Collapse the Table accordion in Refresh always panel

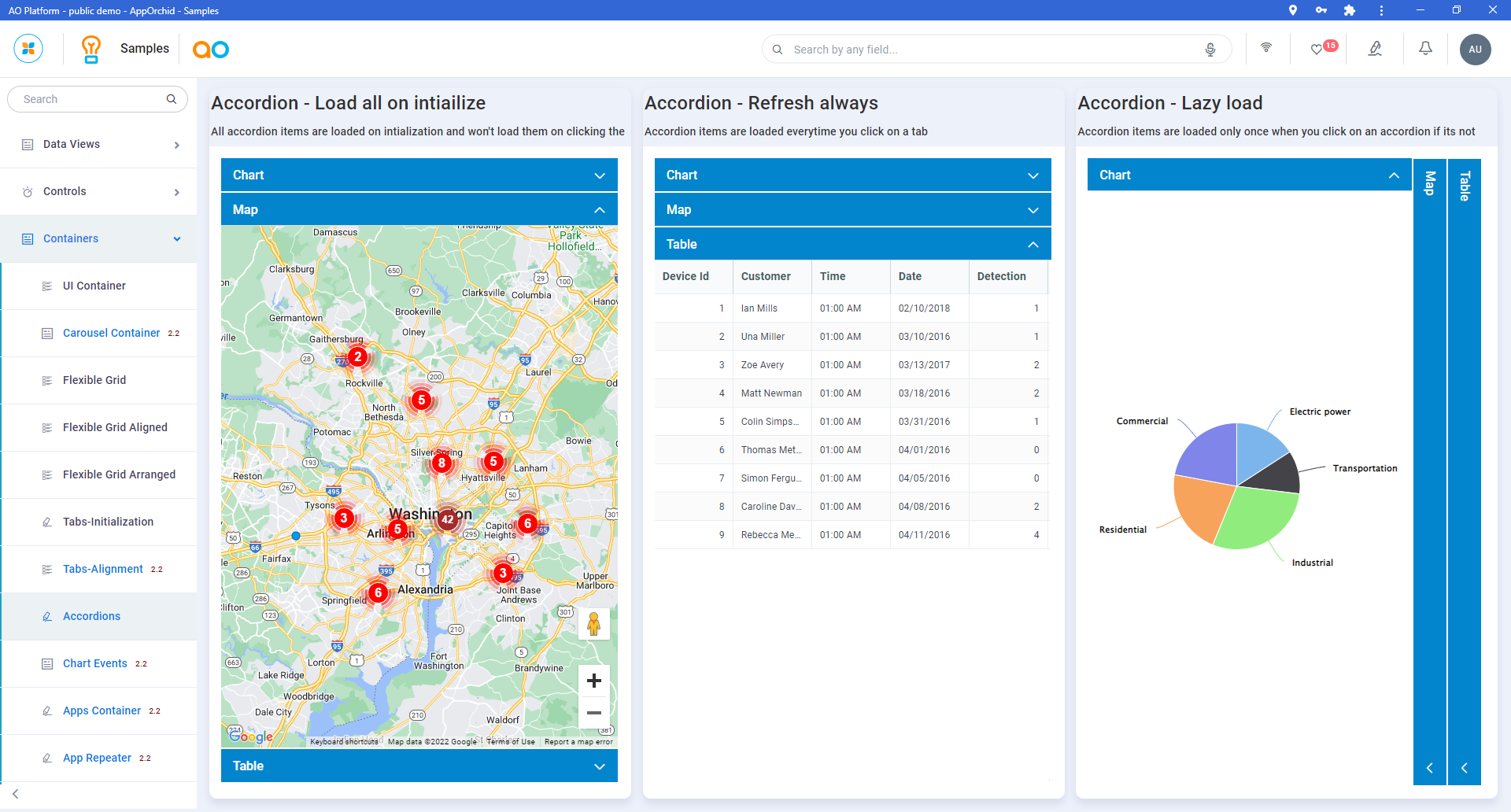tap(852, 245)
